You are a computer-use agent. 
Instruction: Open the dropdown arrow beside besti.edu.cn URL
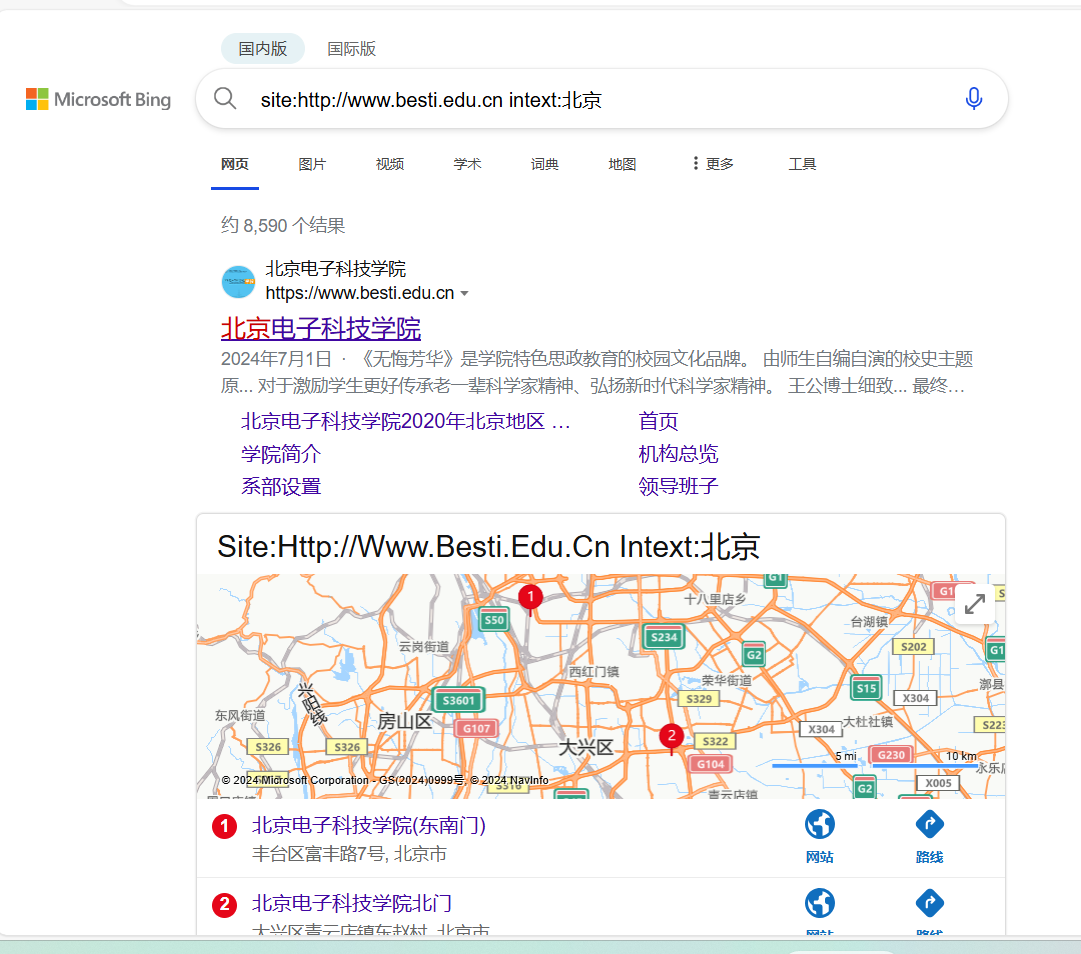pyautogui.click(x=465, y=293)
